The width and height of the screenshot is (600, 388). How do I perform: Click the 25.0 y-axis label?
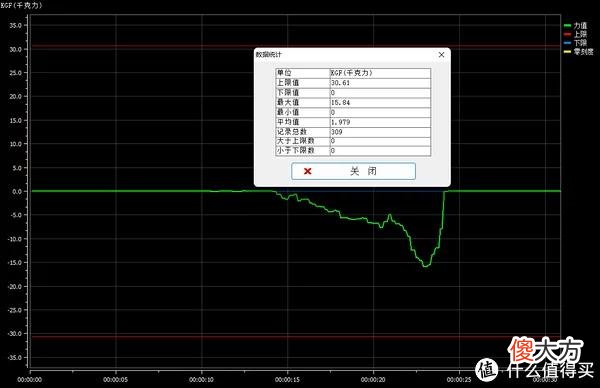[16, 73]
